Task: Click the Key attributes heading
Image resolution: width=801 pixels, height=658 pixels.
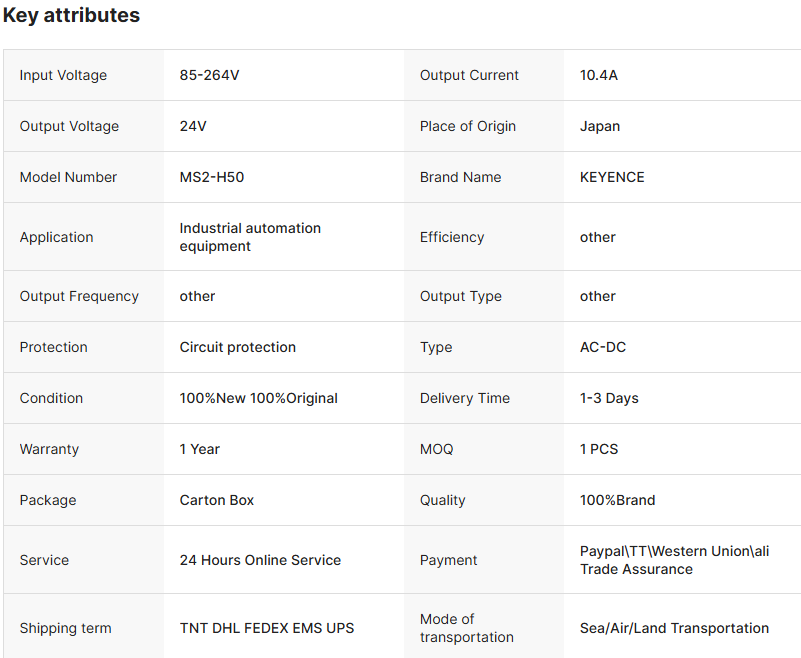Action: 71,16
